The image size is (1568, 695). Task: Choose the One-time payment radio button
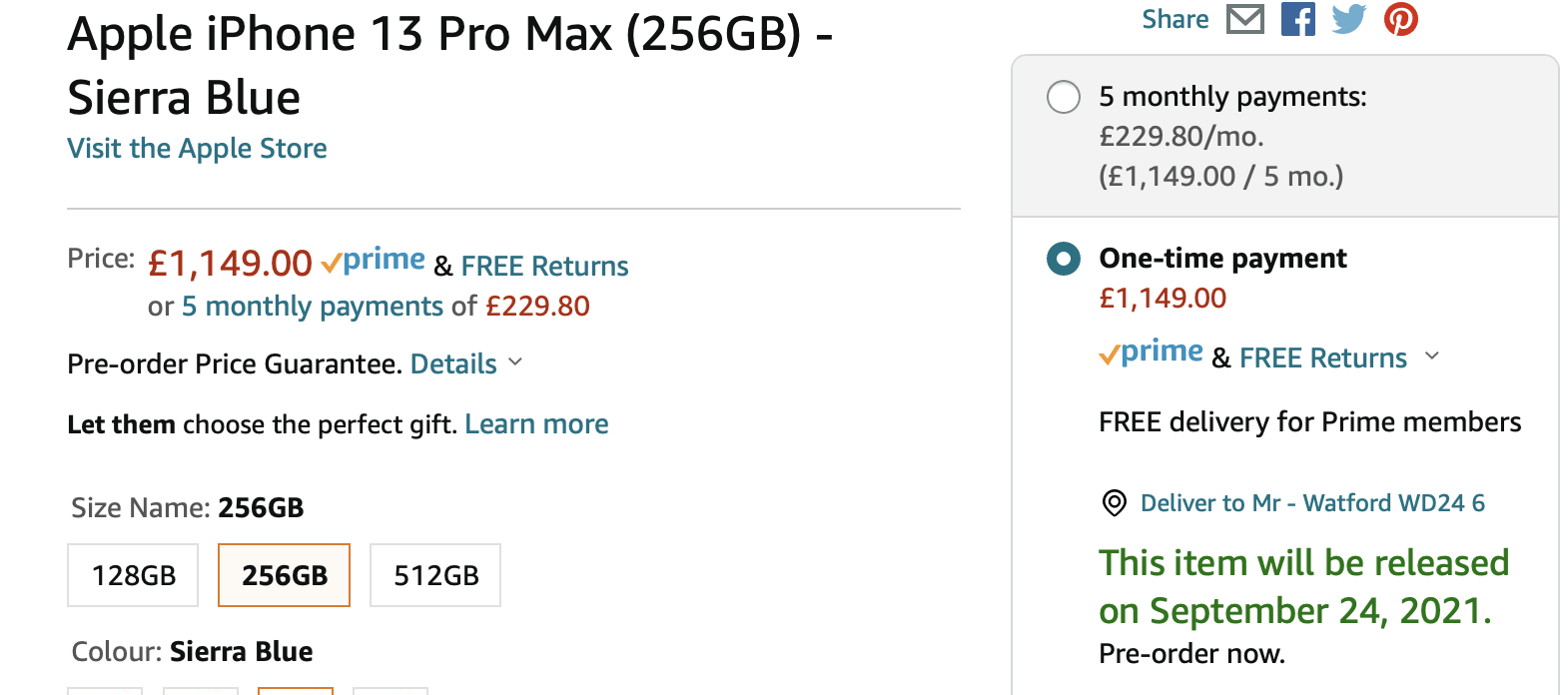(1063, 259)
